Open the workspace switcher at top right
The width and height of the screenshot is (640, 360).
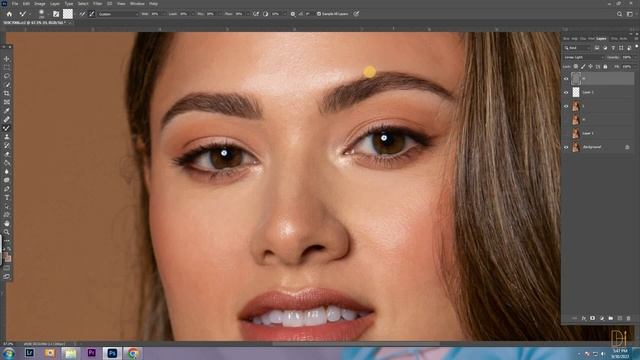(x=630, y=14)
